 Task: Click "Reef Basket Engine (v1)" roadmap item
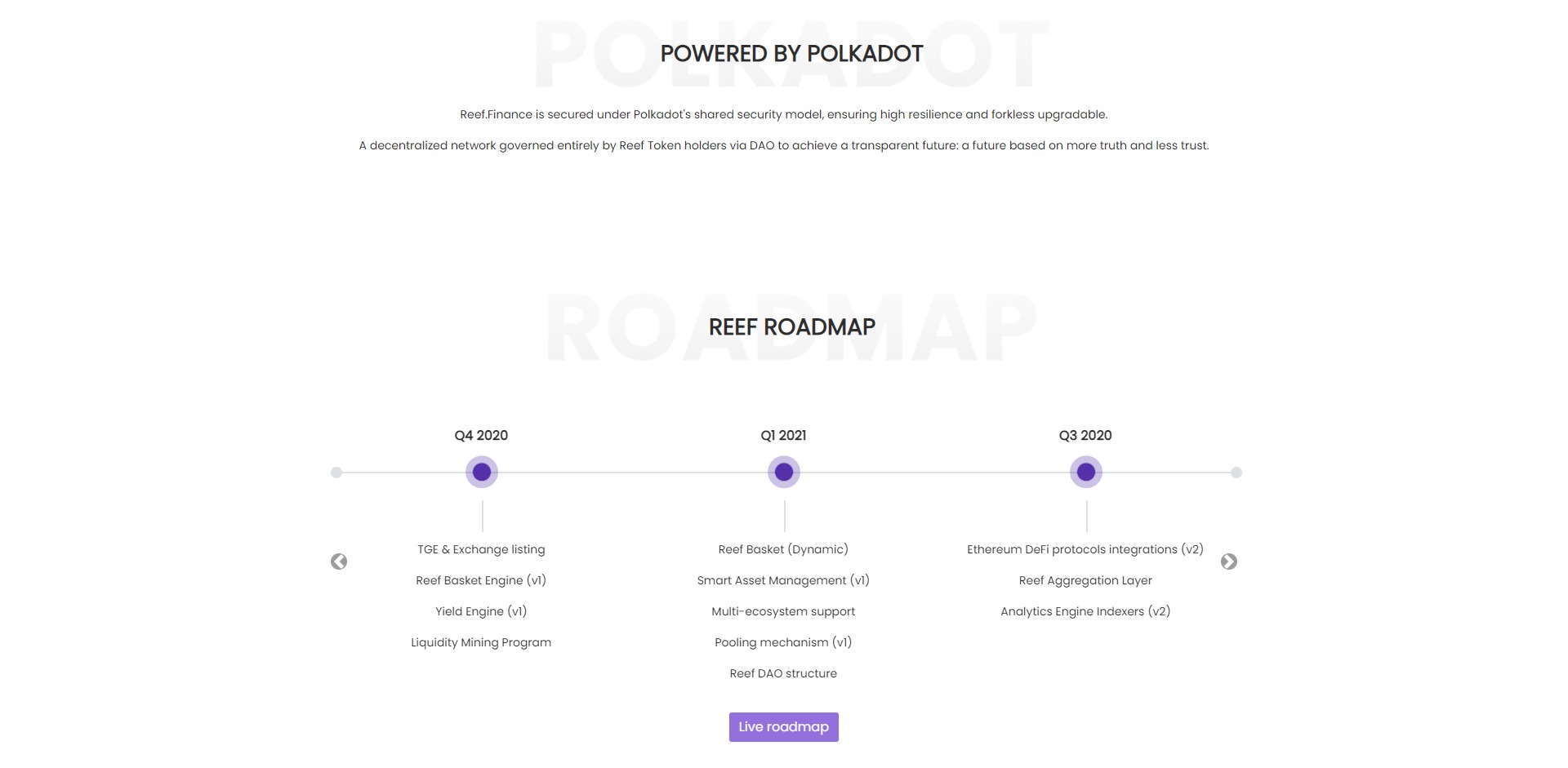(481, 580)
